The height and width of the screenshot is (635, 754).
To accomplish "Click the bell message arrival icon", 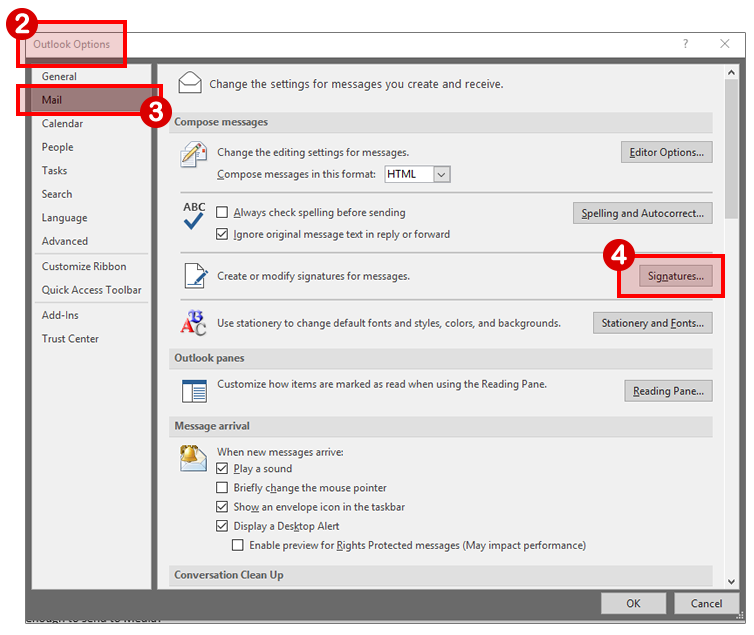I will point(193,459).
